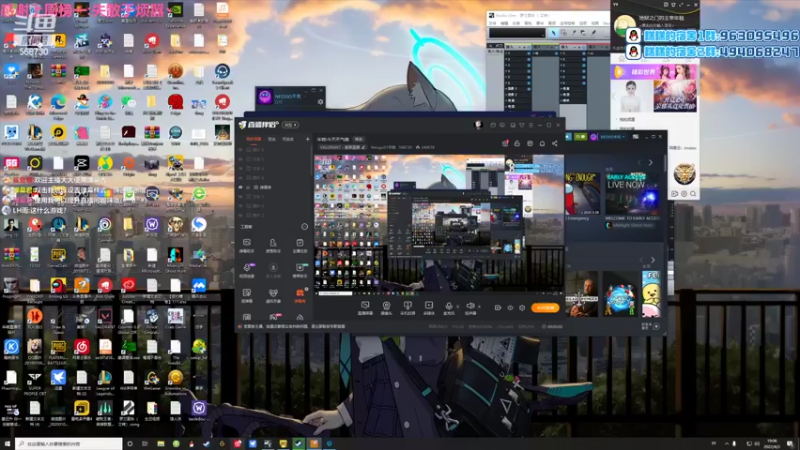
Task: Go to the next item using the lower carousel arrow
Action: 653,260
